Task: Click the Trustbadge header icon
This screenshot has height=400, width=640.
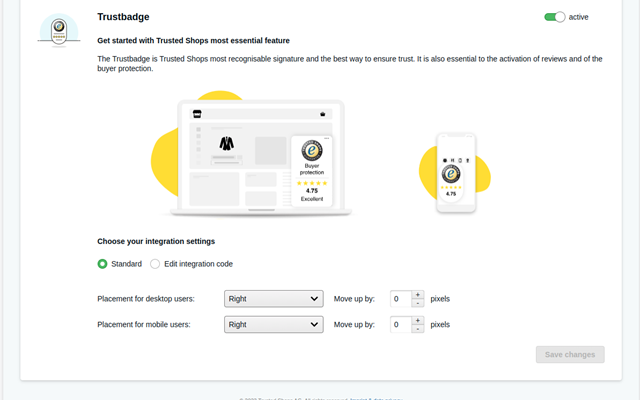Action: pos(59,31)
